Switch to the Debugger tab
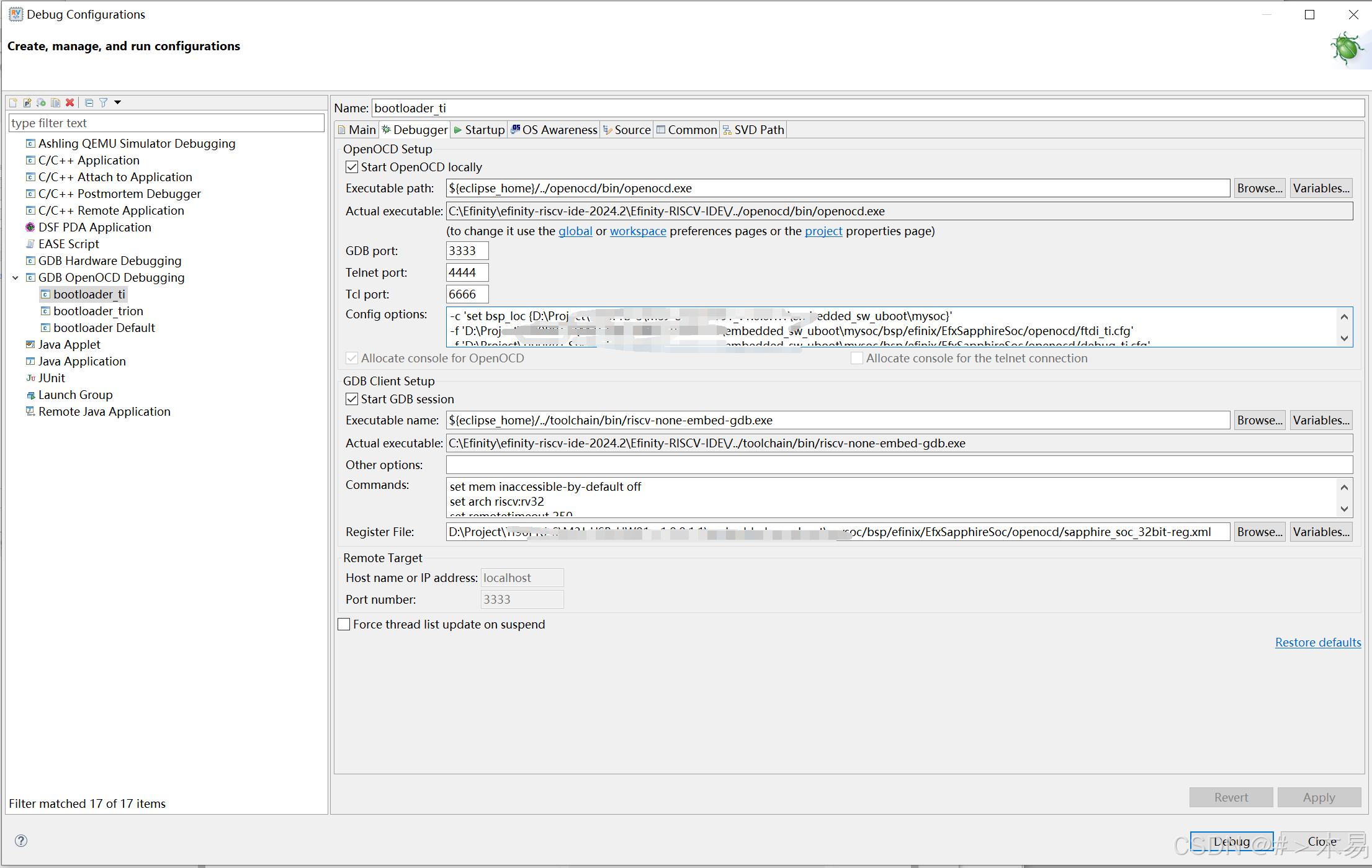Screen dimensions: 1372x868 (415, 130)
